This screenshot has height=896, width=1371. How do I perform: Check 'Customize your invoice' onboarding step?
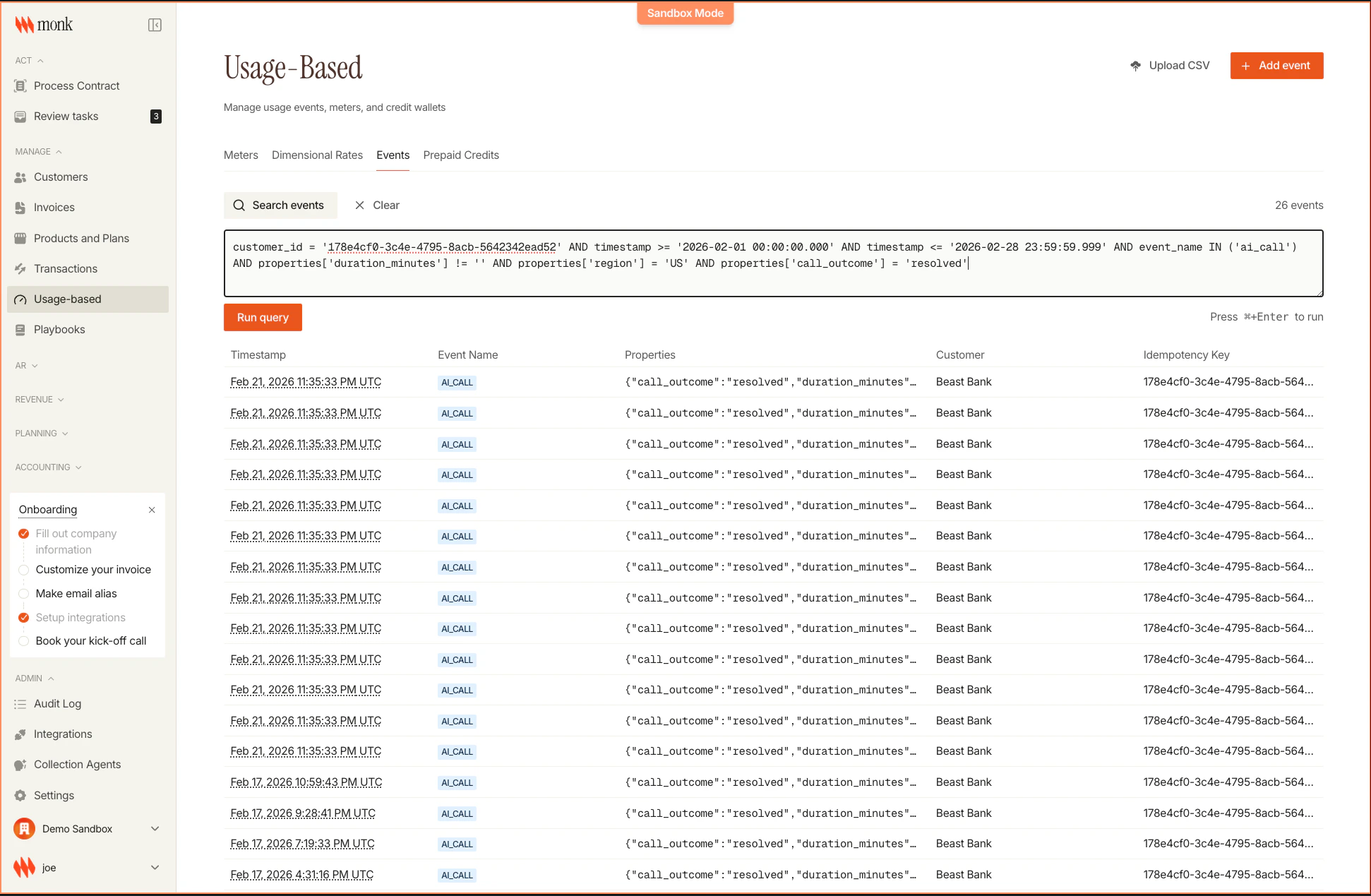(24, 570)
